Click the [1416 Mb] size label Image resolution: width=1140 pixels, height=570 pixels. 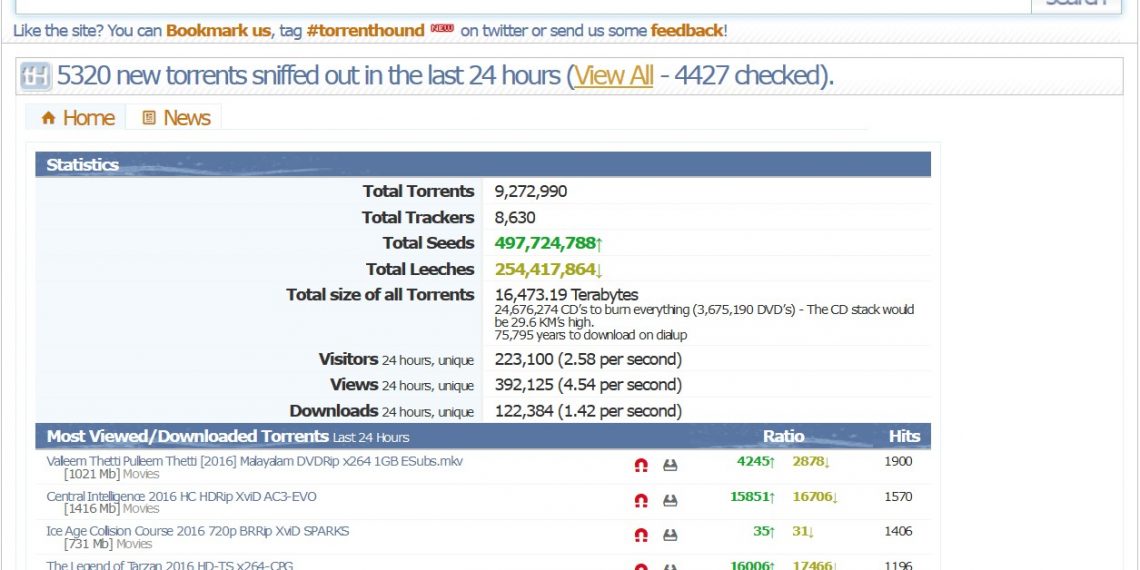[x=92, y=509]
